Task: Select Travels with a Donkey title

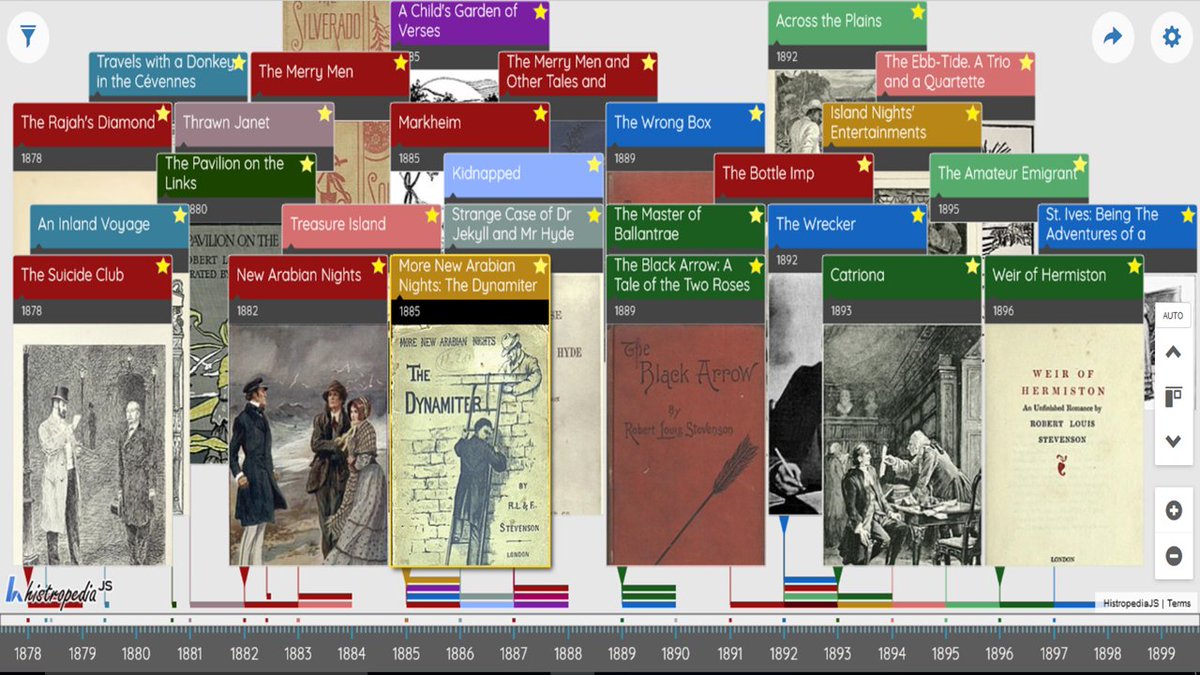Action: (x=165, y=71)
